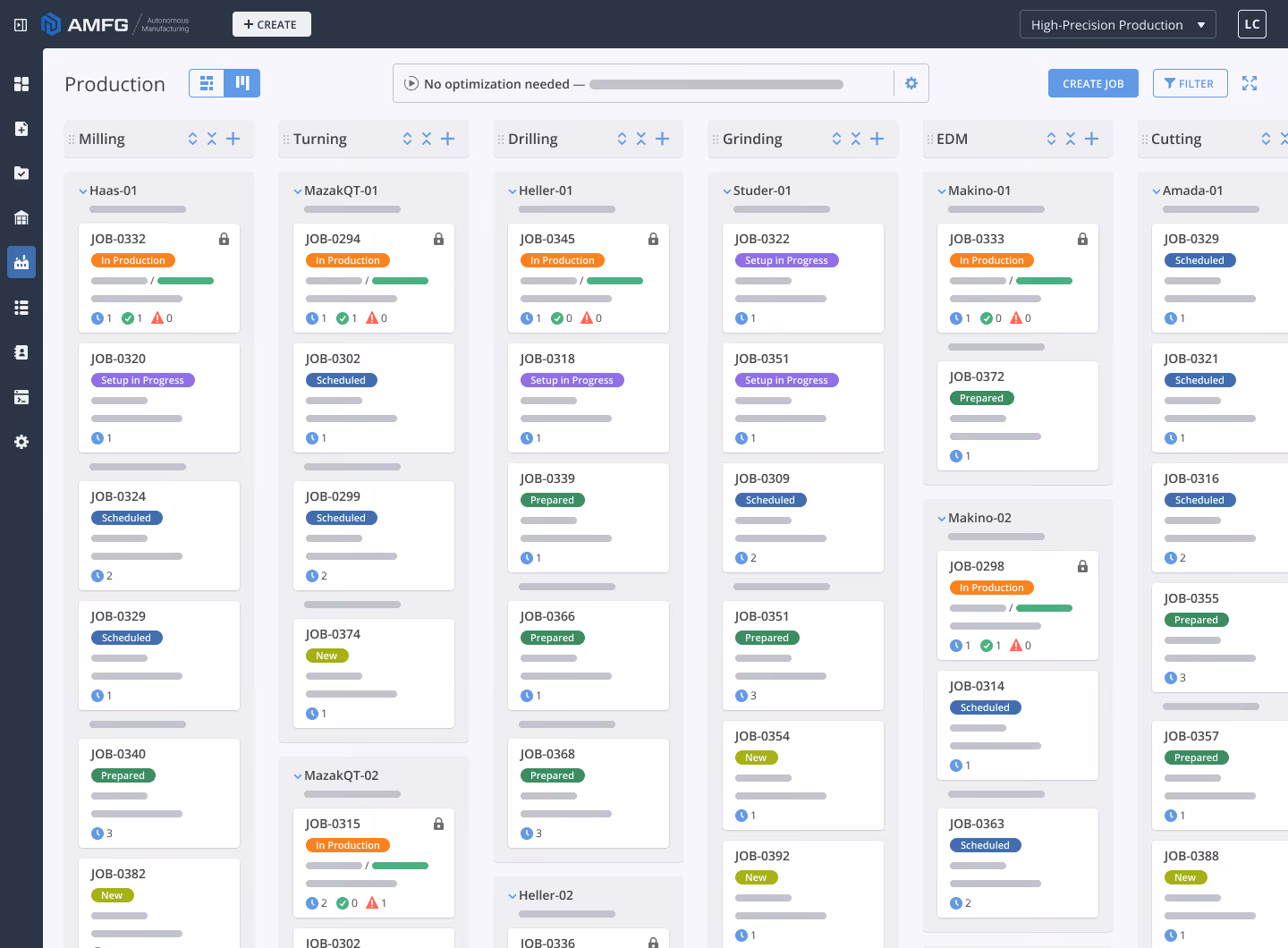
Task: Select the Kanban board view tab
Action: [x=242, y=82]
